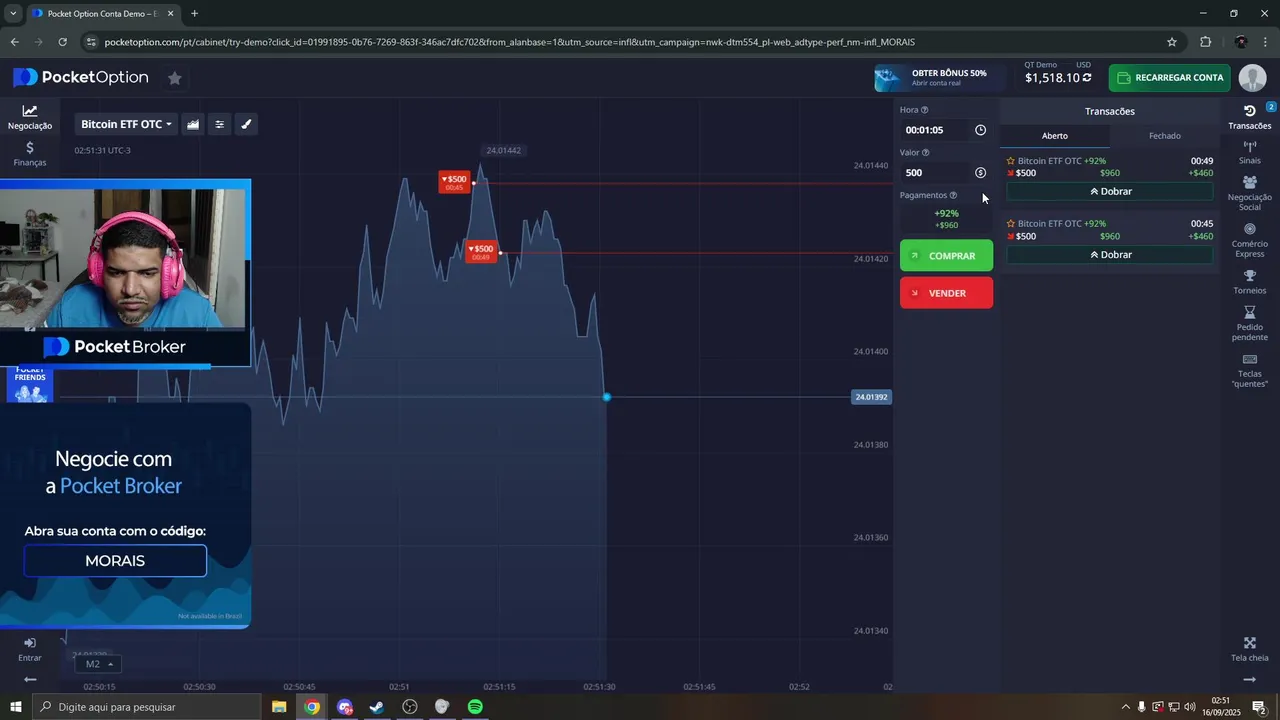The width and height of the screenshot is (1280, 720).
Task: Open Spotify from the taskbar
Action: point(475,707)
